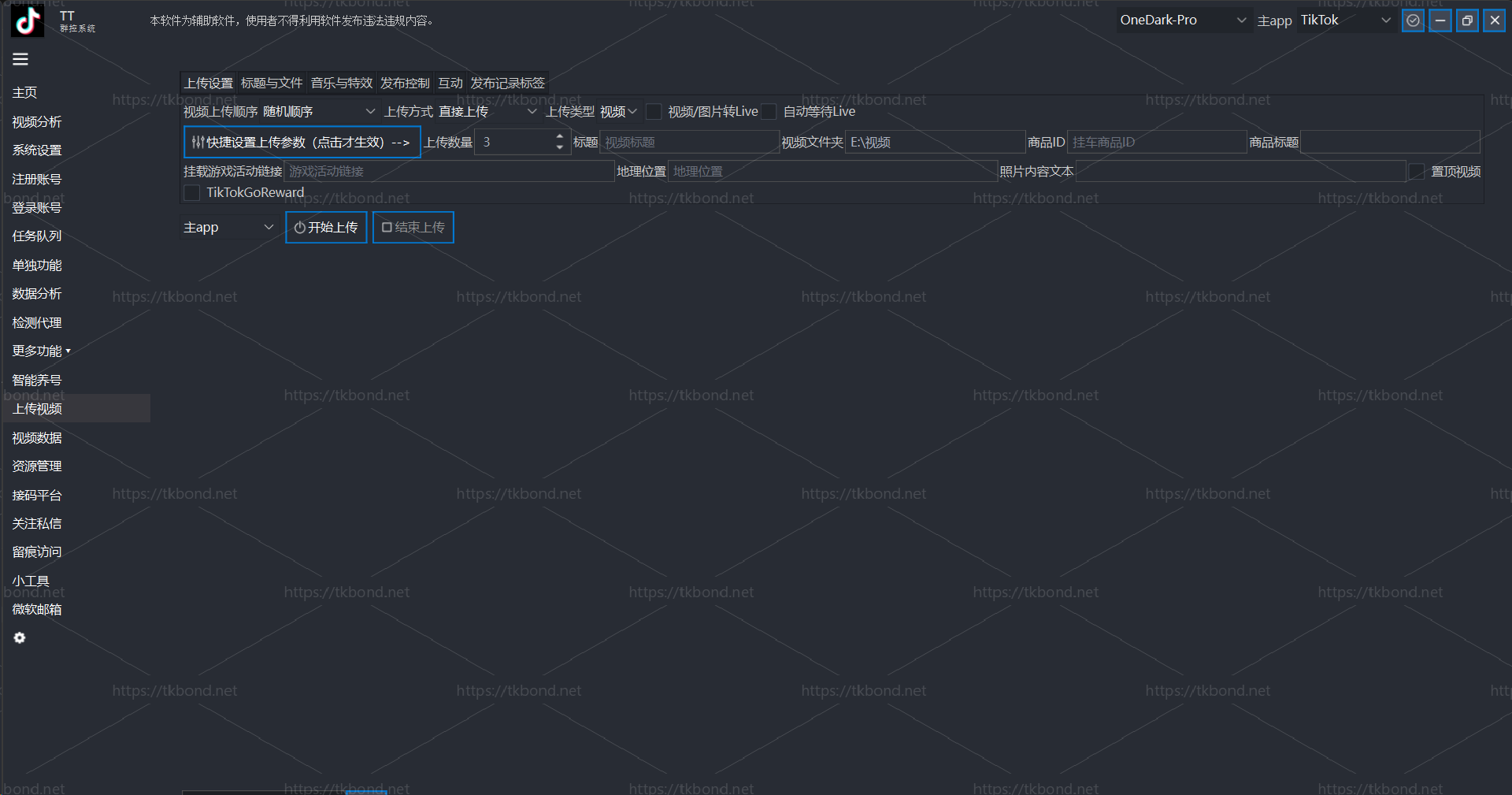The height and width of the screenshot is (795, 1512).
Task: Open 微软邮箱 in the sidebar
Action: [37, 610]
